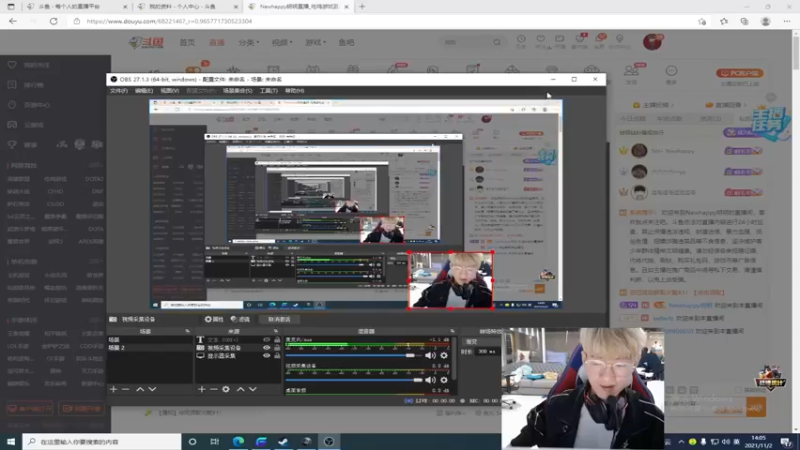This screenshot has width=800, height=450.
Task: Click the Douyu logo
Action: pyautogui.click(x=146, y=42)
